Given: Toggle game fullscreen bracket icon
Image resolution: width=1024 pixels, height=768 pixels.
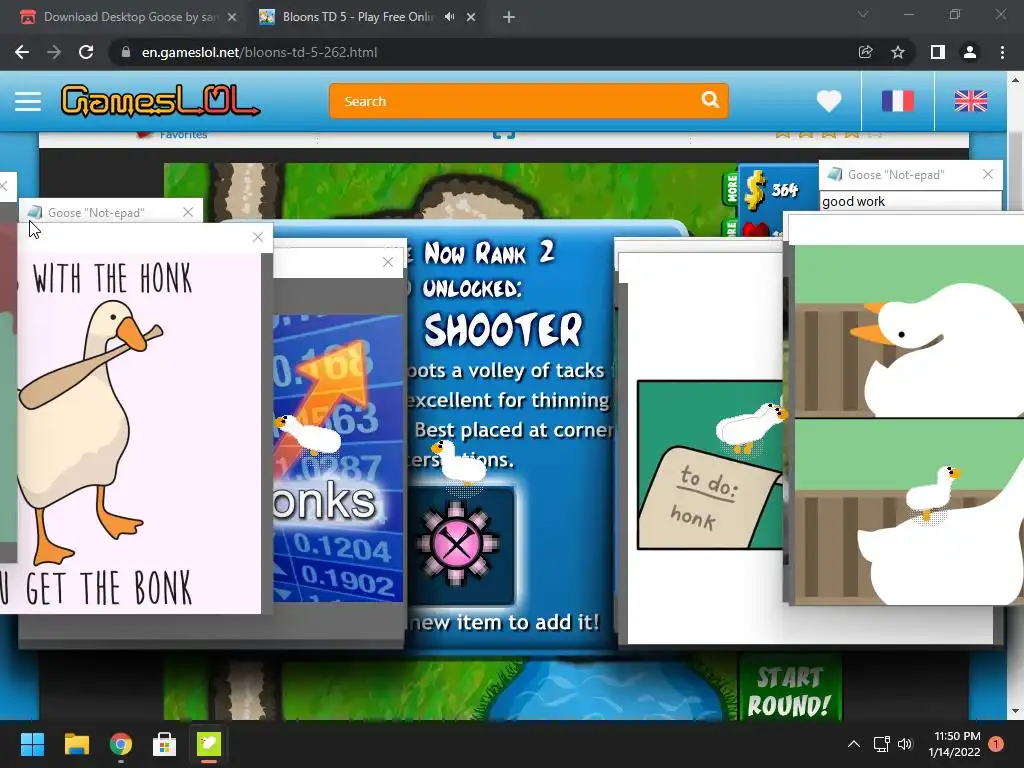Looking at the screenshot, I should [504, 134].
